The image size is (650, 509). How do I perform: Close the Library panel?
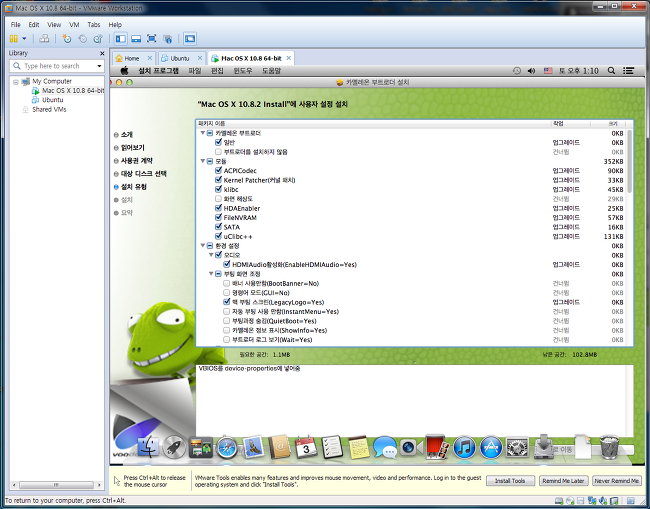102,53
